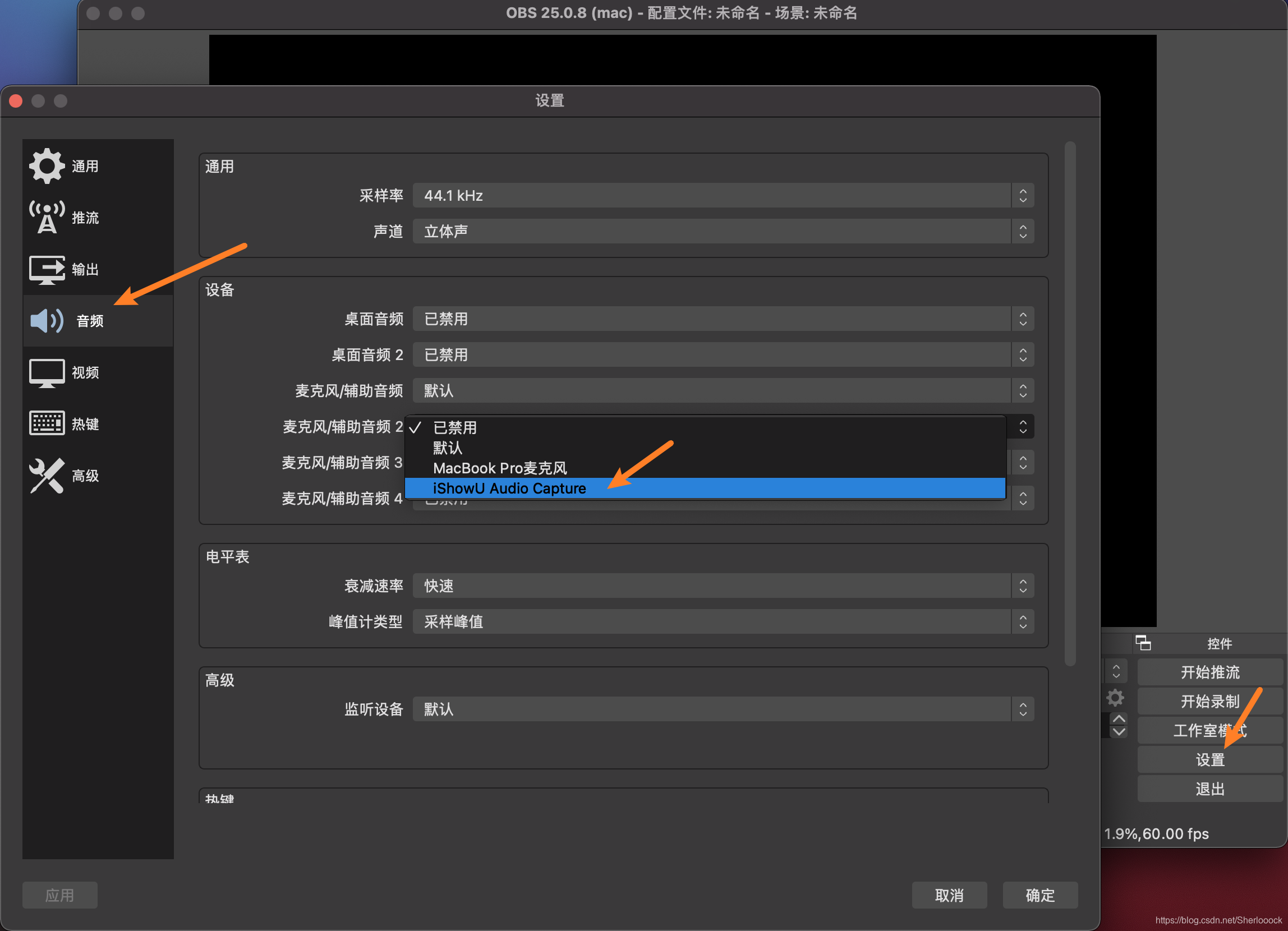
Task: Select the Stream (推流) antenna icon
Action: 47,218
